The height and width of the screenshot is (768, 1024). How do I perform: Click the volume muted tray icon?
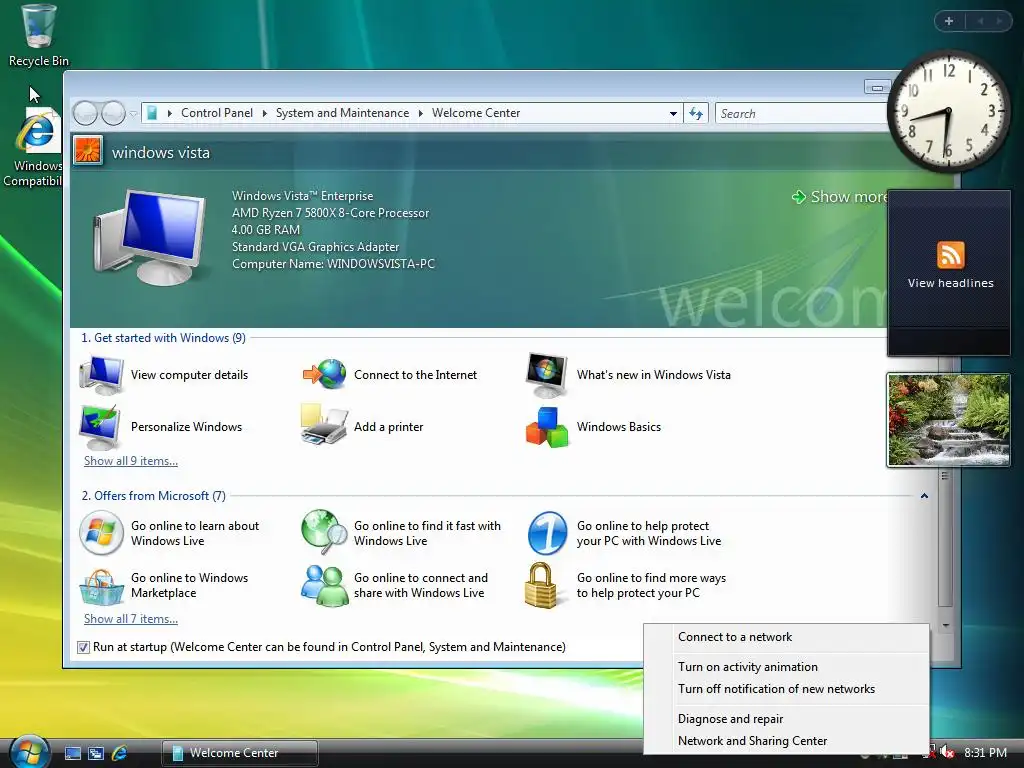coord(947,753)
